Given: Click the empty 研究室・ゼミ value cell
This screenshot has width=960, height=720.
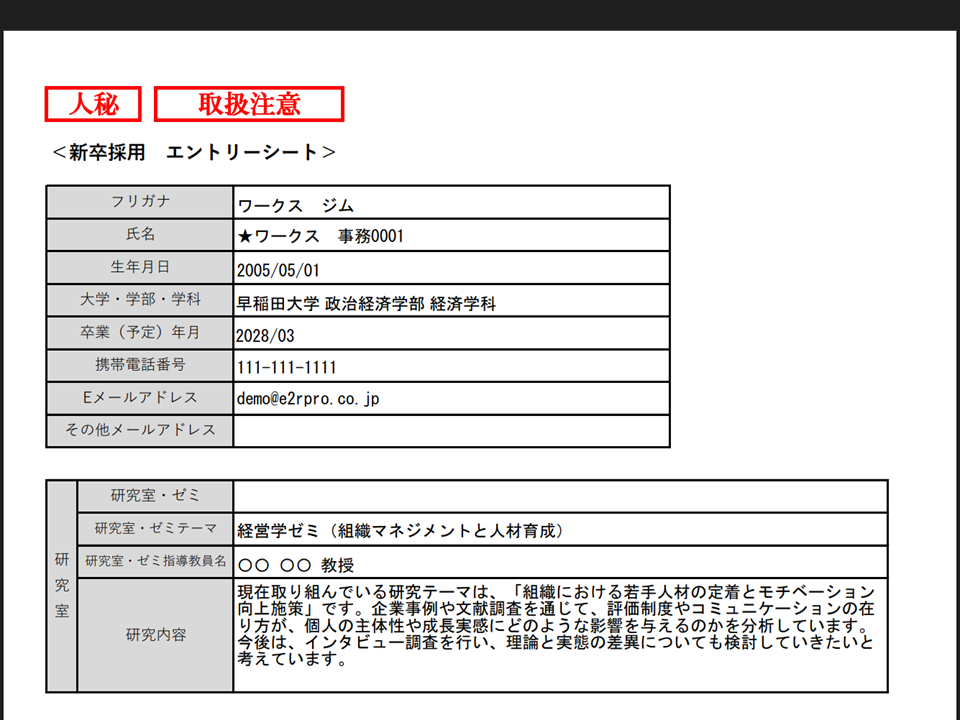Looking at the screenshot, I should (x=560, y=496).
